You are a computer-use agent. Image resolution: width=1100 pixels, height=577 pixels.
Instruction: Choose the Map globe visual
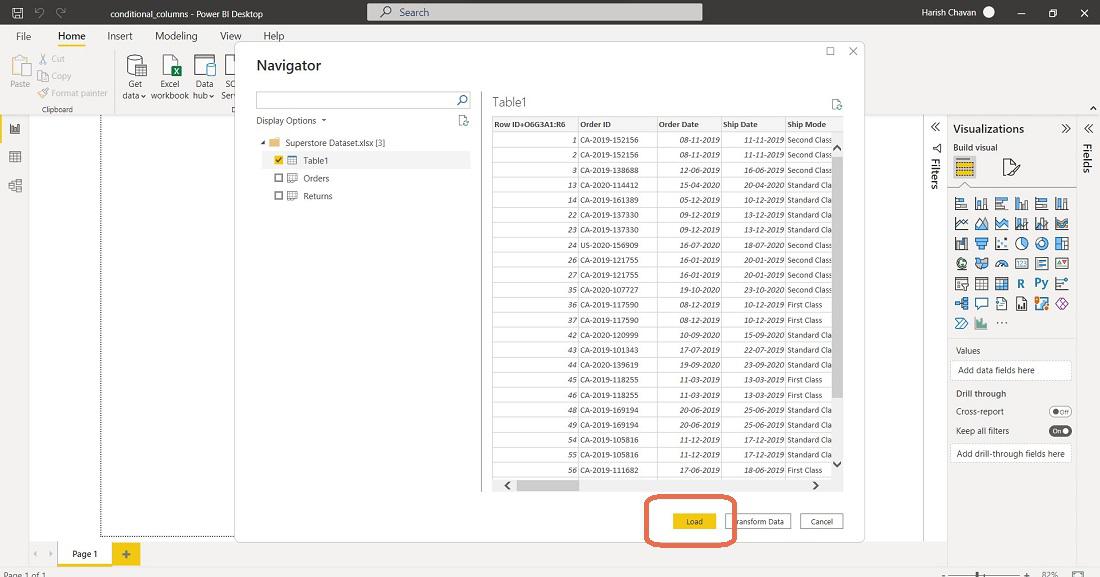(x=961, y=263)
